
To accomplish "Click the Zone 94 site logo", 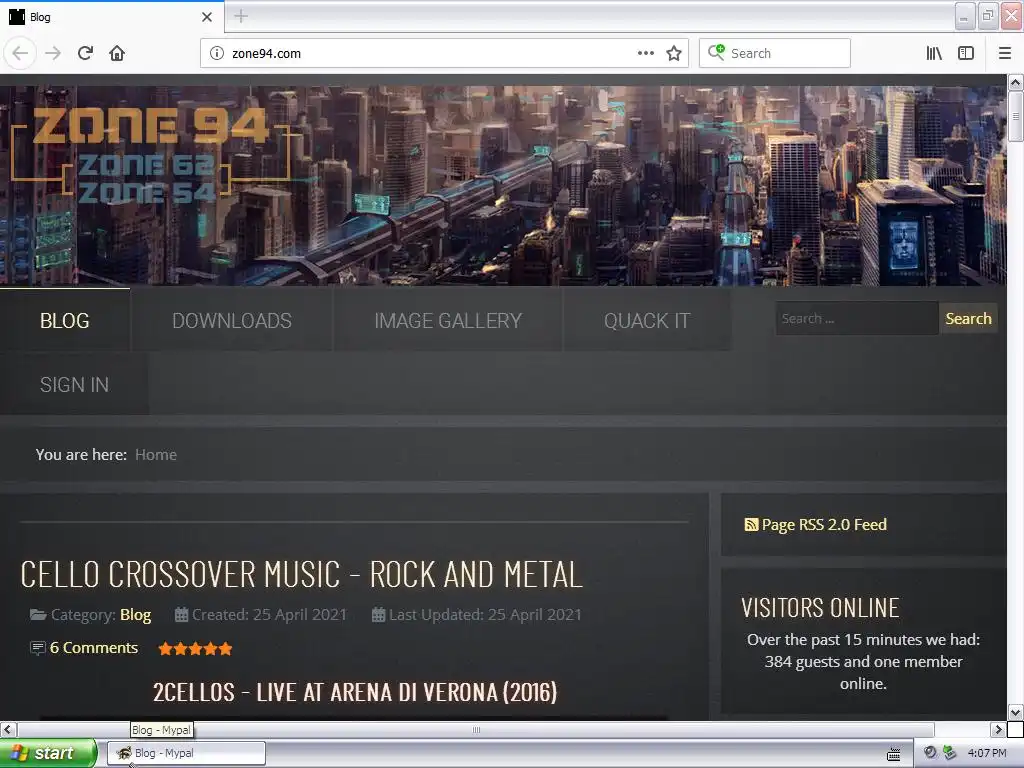I will click(x=152, y=157).
